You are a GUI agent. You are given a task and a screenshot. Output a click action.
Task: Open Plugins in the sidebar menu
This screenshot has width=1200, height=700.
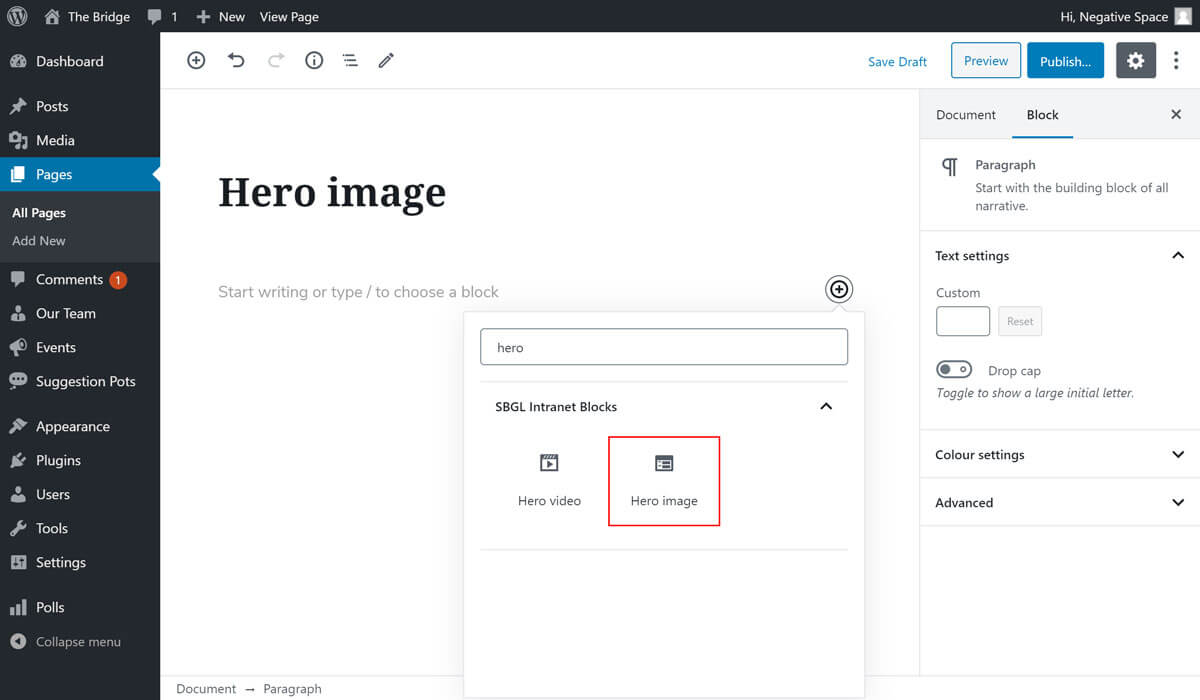pyautogui.click(x=58, y=460)
